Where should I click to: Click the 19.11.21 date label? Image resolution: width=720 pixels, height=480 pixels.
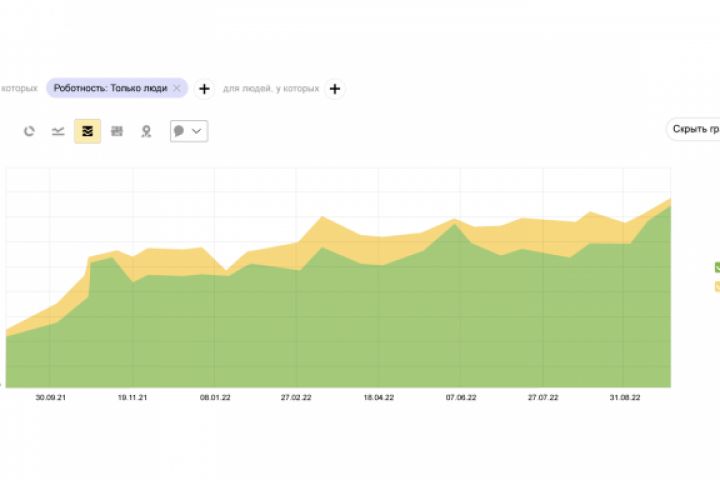(x=133, y=397)
